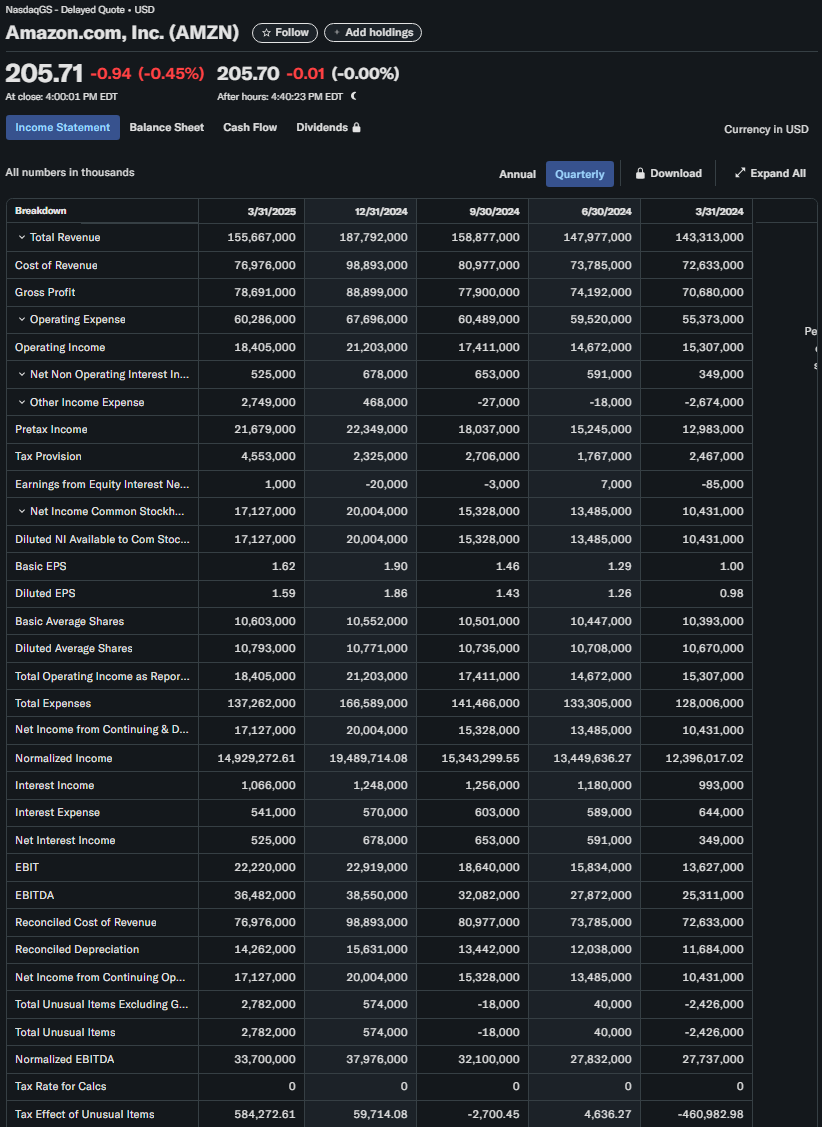Viewport: 822px width, 1127px height.
Task: Select the Cost of Revenue row label
Action: (x=56, y=265)
